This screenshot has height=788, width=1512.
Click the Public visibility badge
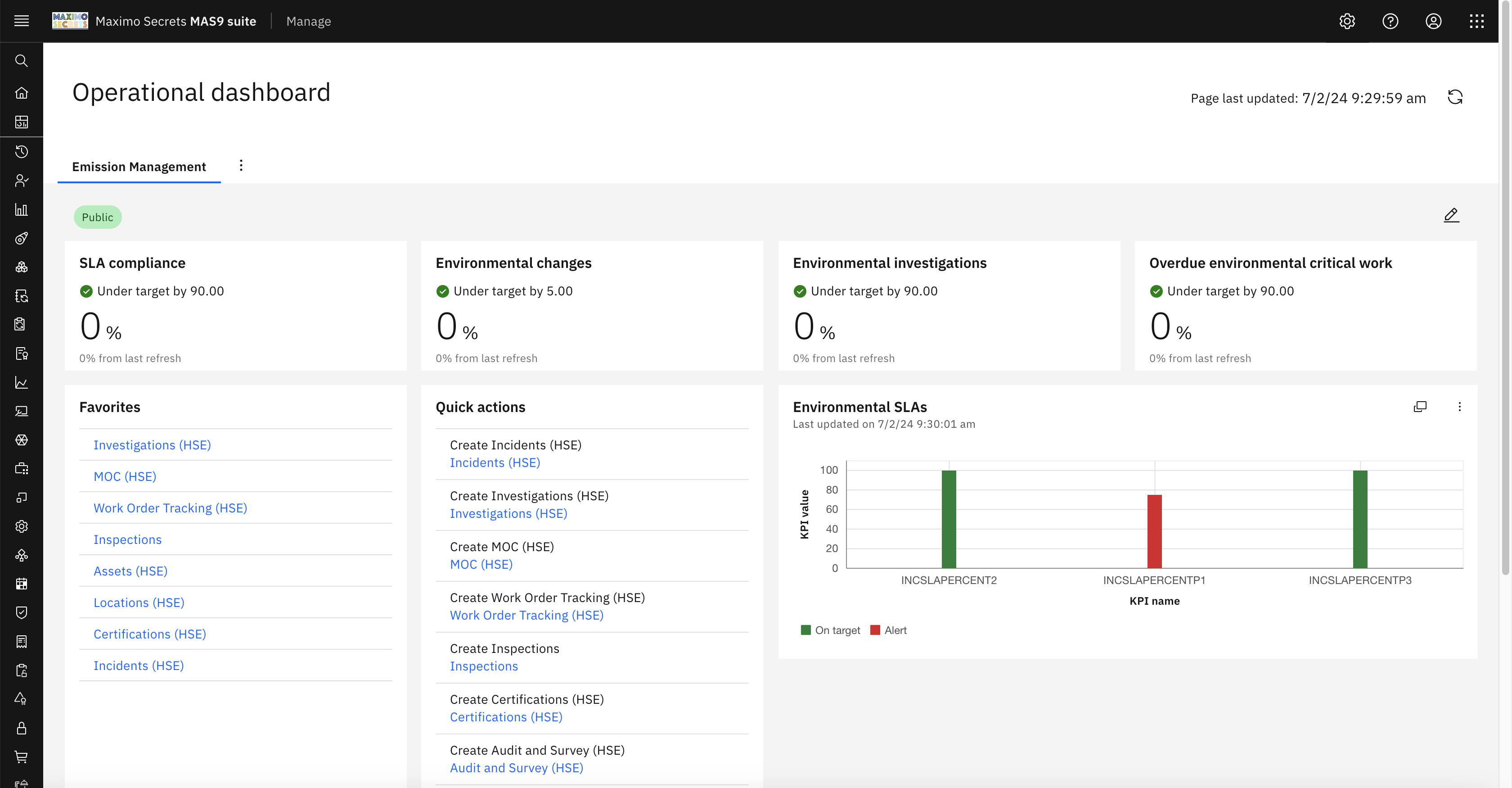pos(98,217)
